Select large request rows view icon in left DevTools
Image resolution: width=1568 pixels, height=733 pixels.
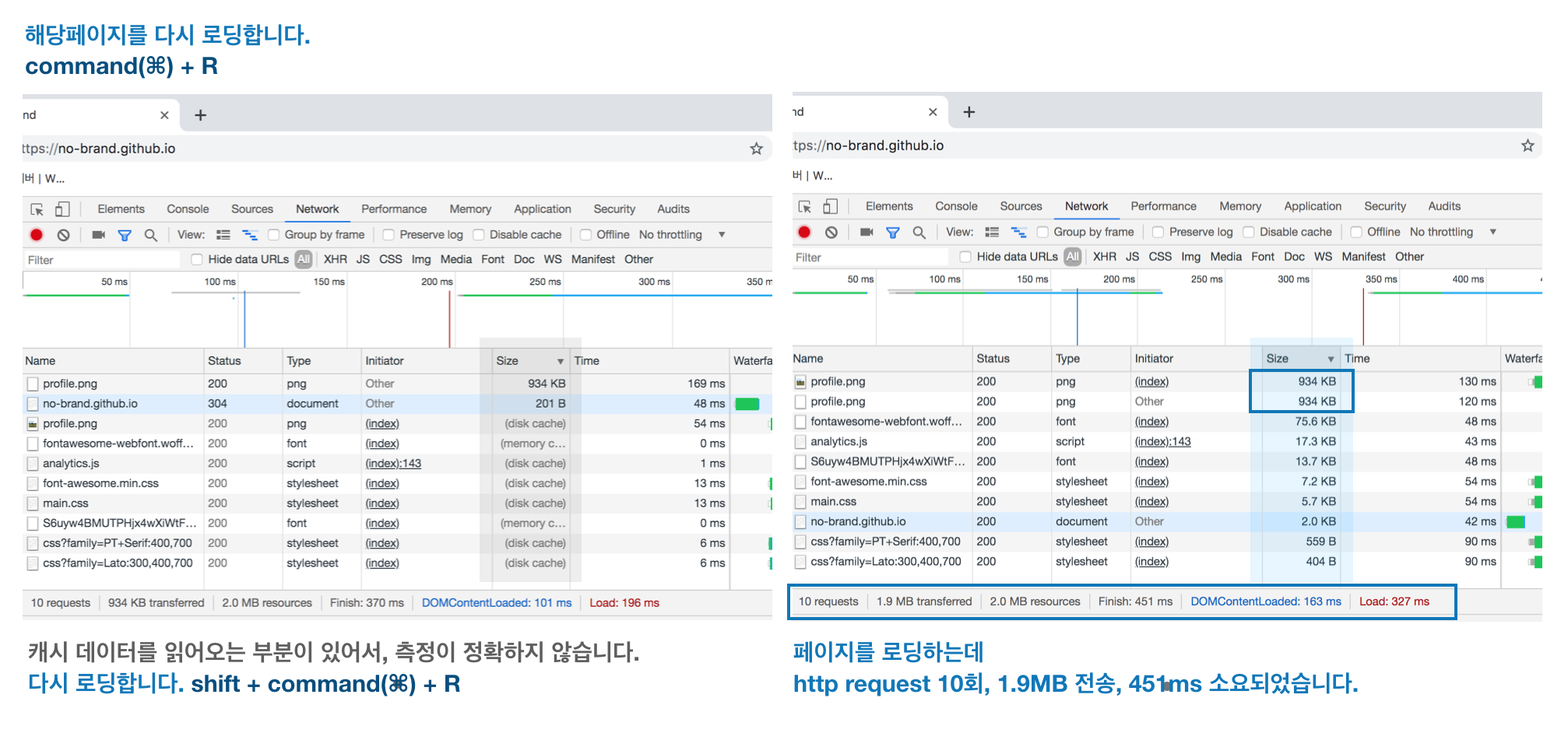pyautogui.click(x=223, y=235)
